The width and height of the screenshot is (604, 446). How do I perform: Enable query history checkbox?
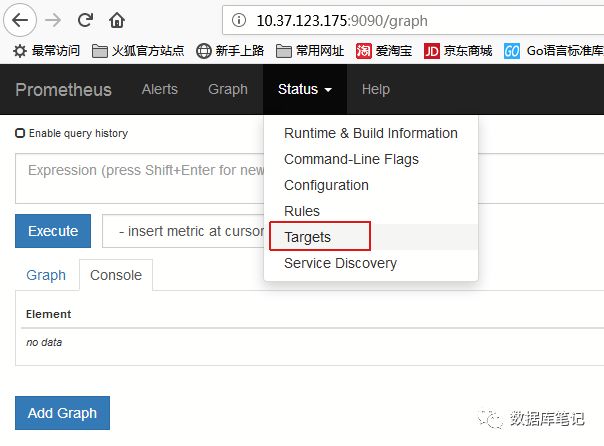click(x=20, y=133)
